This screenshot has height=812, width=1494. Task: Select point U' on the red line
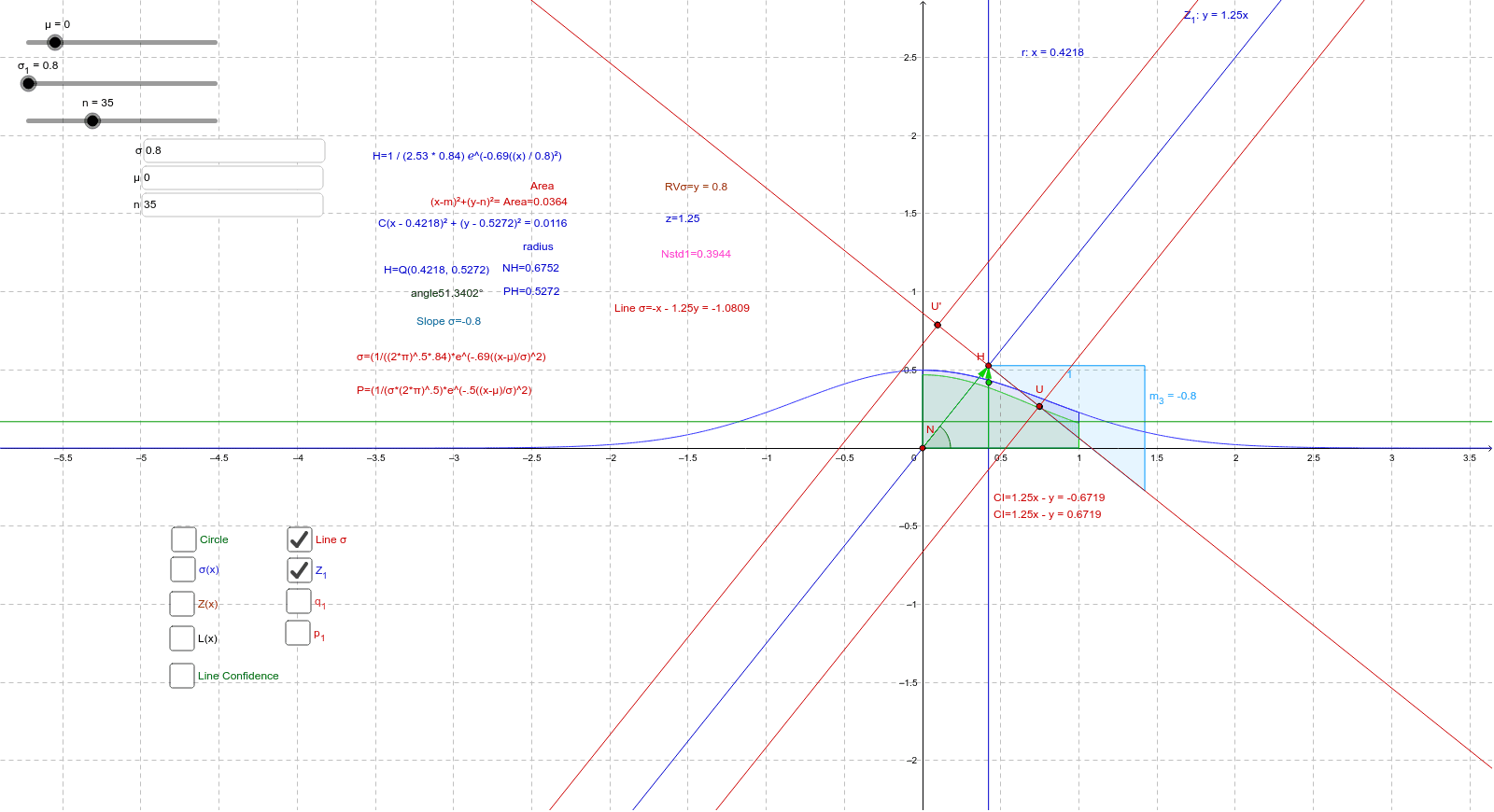937,325
